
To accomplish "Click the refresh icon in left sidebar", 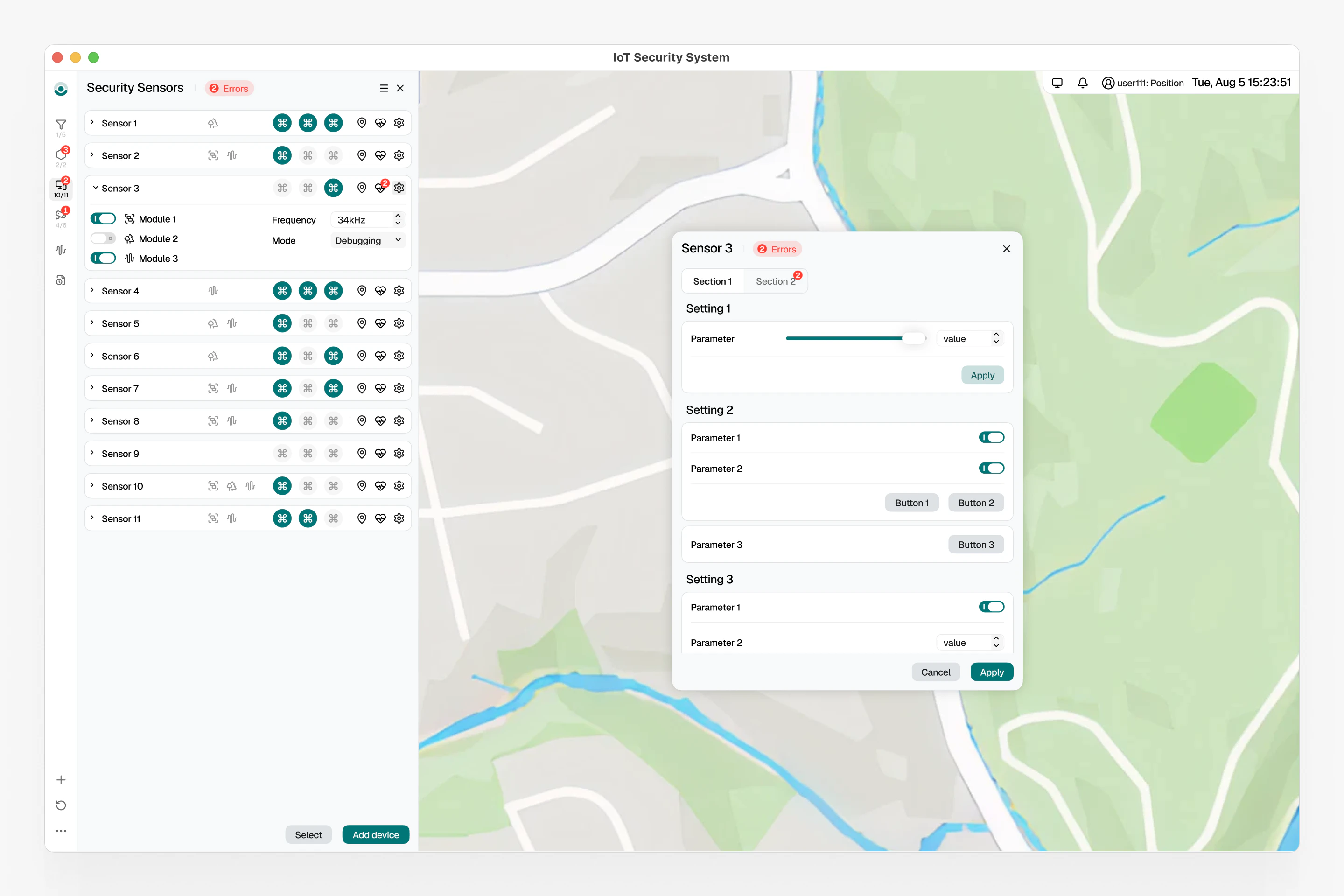I will [61, 806].
